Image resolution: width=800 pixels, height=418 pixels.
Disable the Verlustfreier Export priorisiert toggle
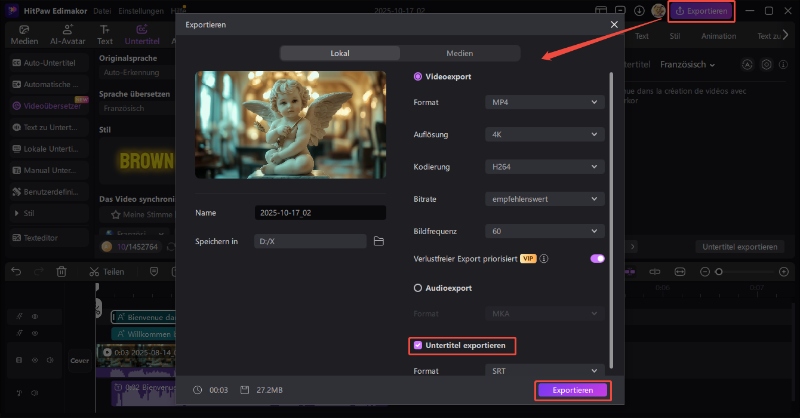pos(597,258)
